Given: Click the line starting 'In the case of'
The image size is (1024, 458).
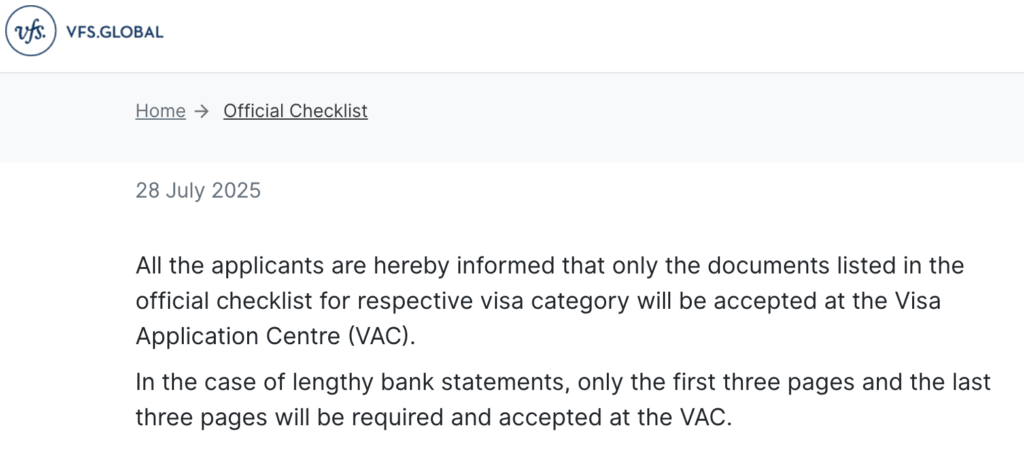Looking at the screenshot, I should 563,382.
